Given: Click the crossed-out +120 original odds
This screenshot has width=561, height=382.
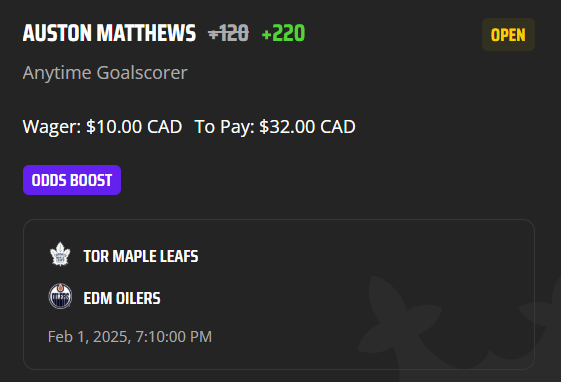Looking at the screenshot, I should click(228, 33).
